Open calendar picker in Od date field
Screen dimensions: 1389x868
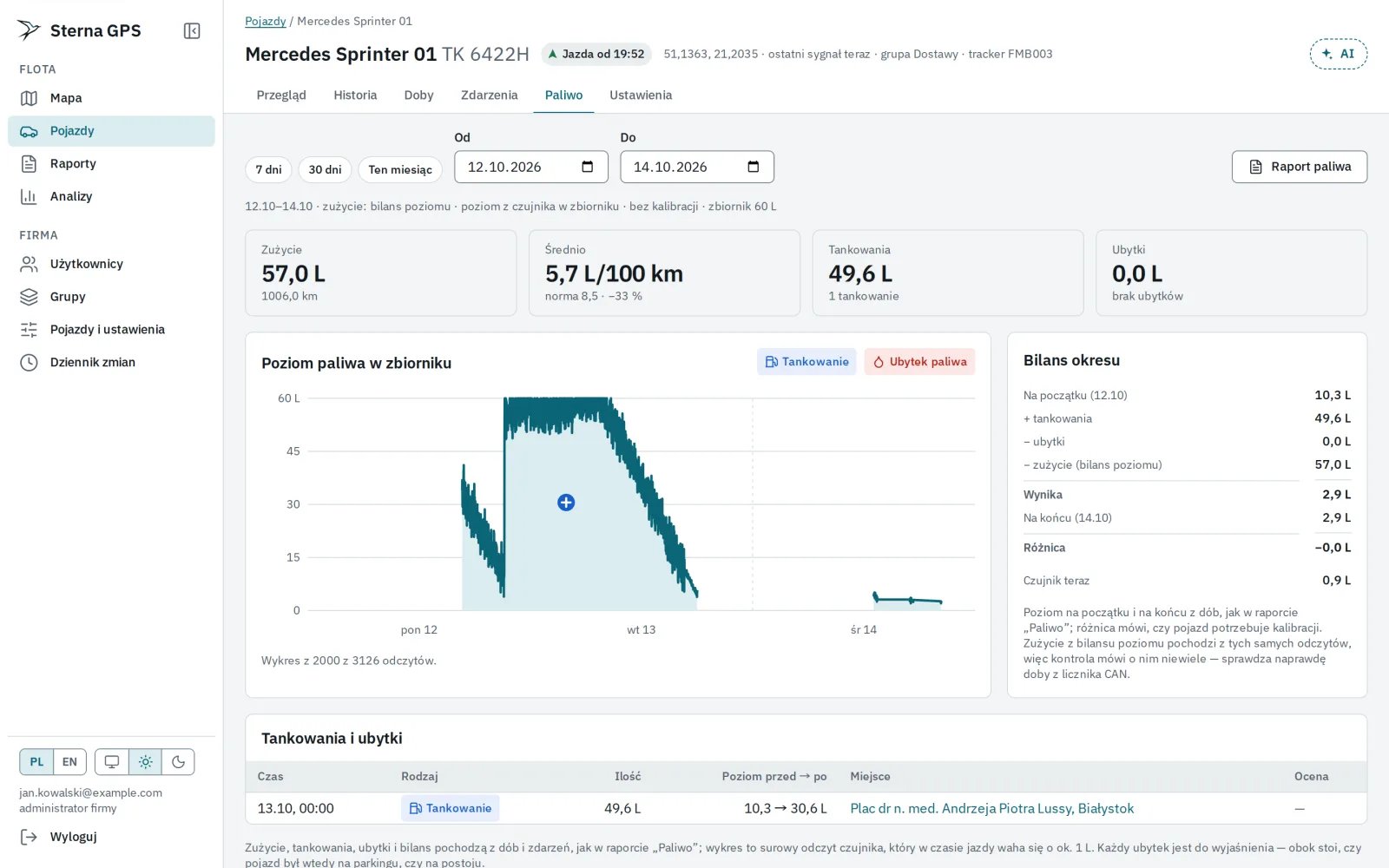588,167
